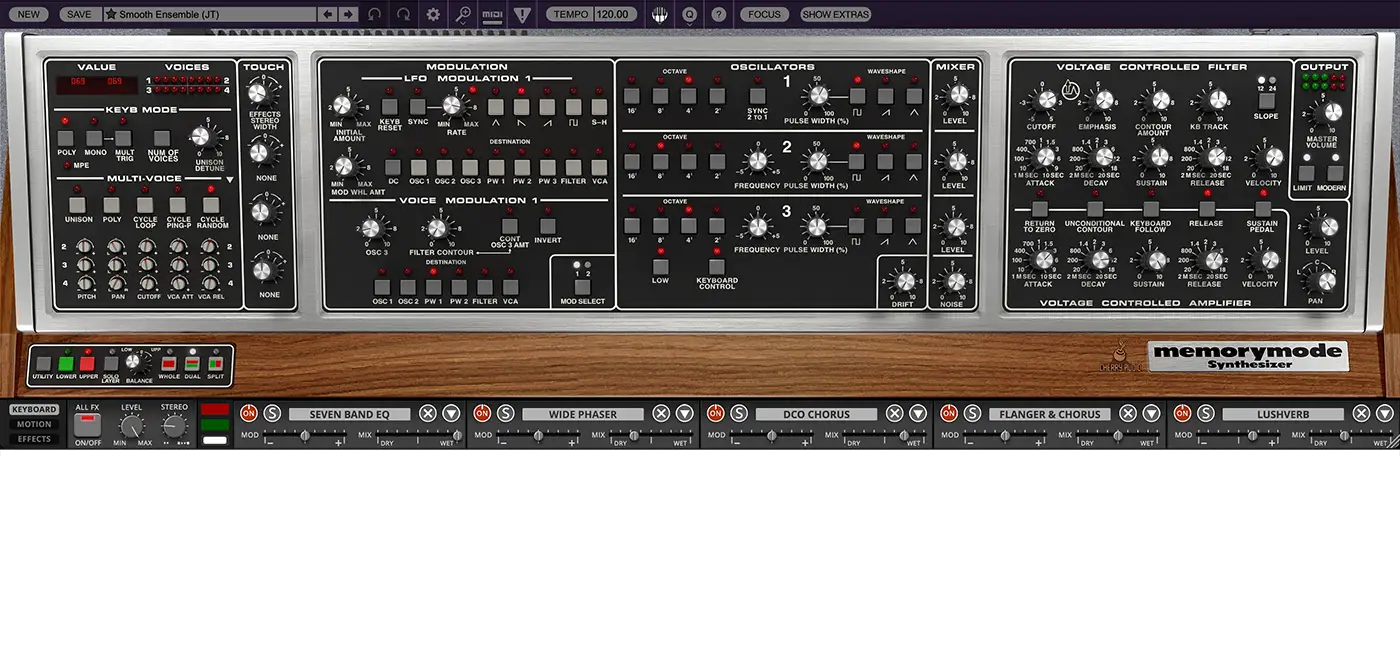Switch to the MOTION tab
The image size is (1400, 669).
tap(34, 424)
